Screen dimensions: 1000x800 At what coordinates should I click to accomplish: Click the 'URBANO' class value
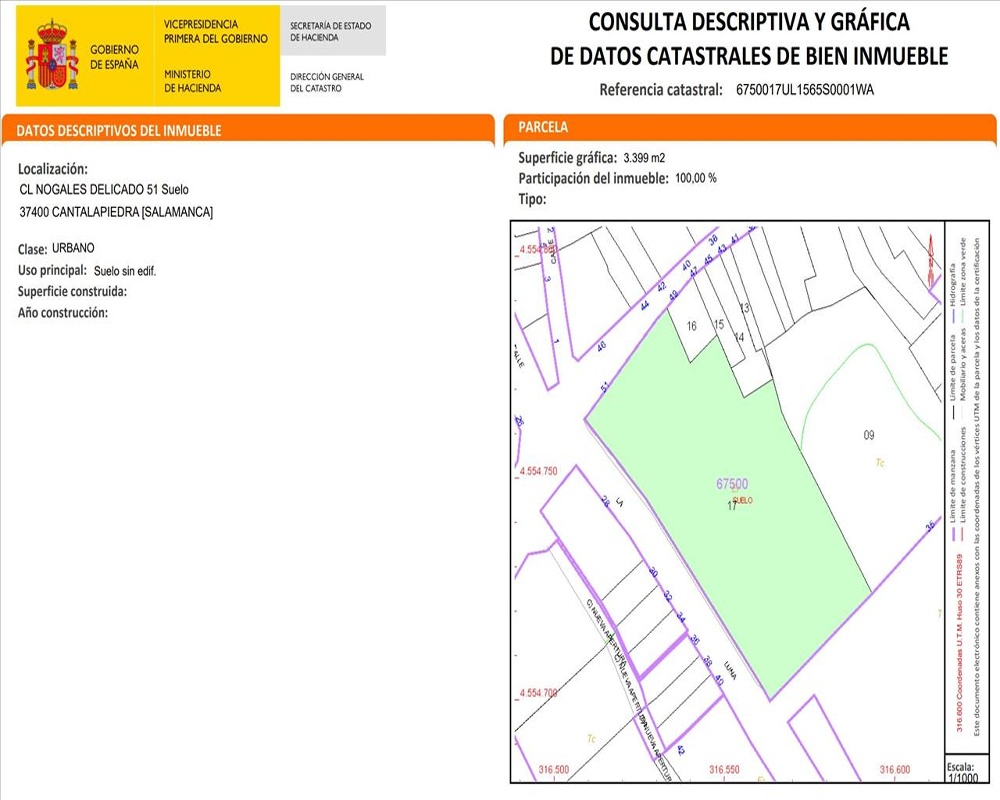pos(73,247)
